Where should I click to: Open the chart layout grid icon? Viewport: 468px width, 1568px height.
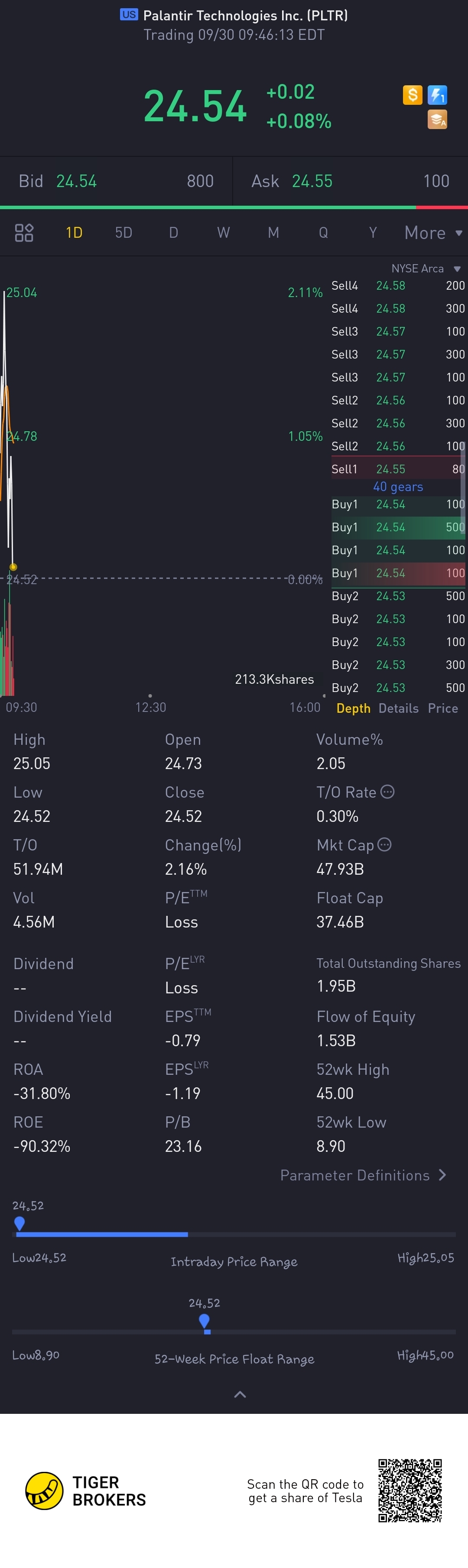[24, 233]
